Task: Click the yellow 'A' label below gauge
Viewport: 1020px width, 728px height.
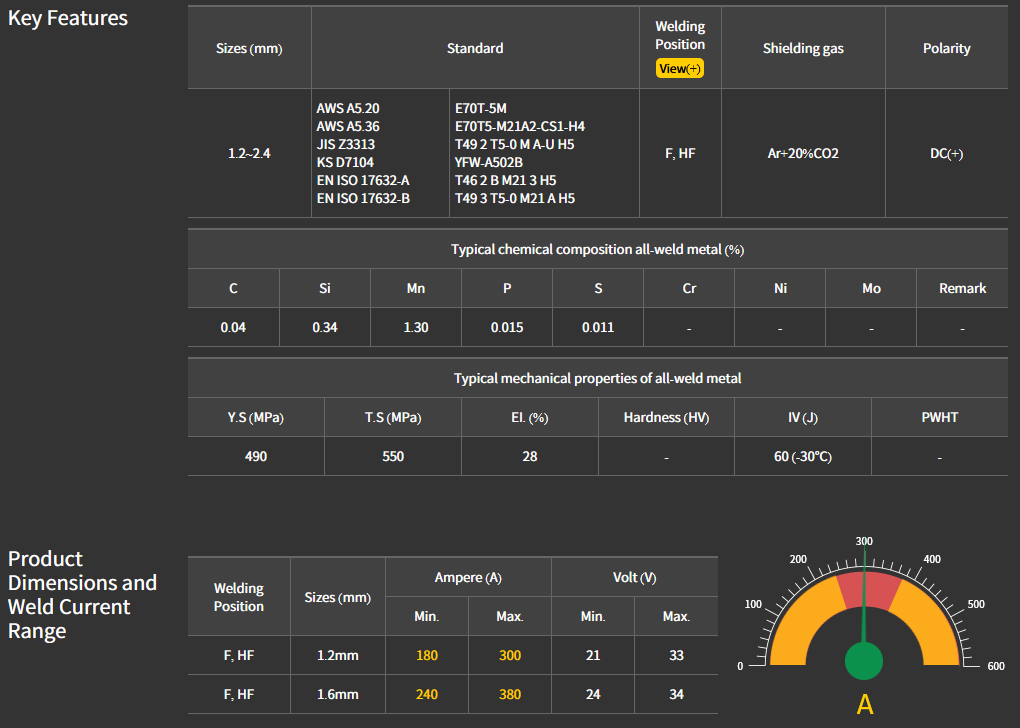Action: click(865, 704)
